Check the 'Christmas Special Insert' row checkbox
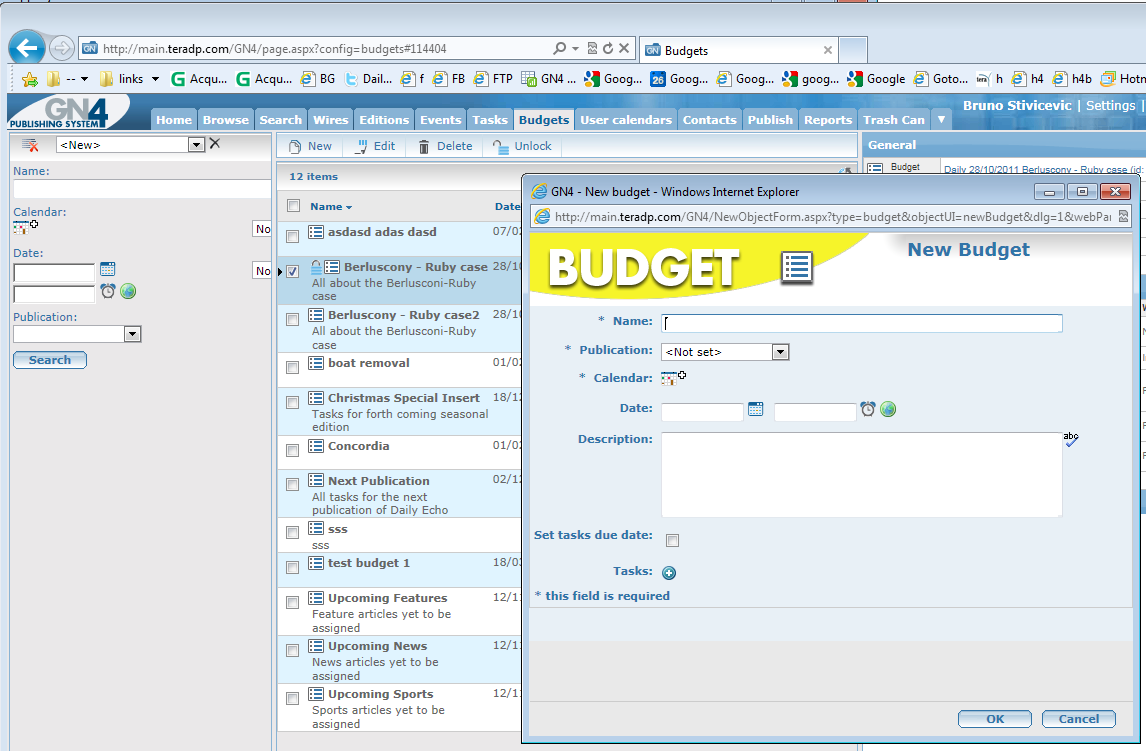Viewport: 1146px width, 751px height. pyautogui.click(x=292, y=403)
